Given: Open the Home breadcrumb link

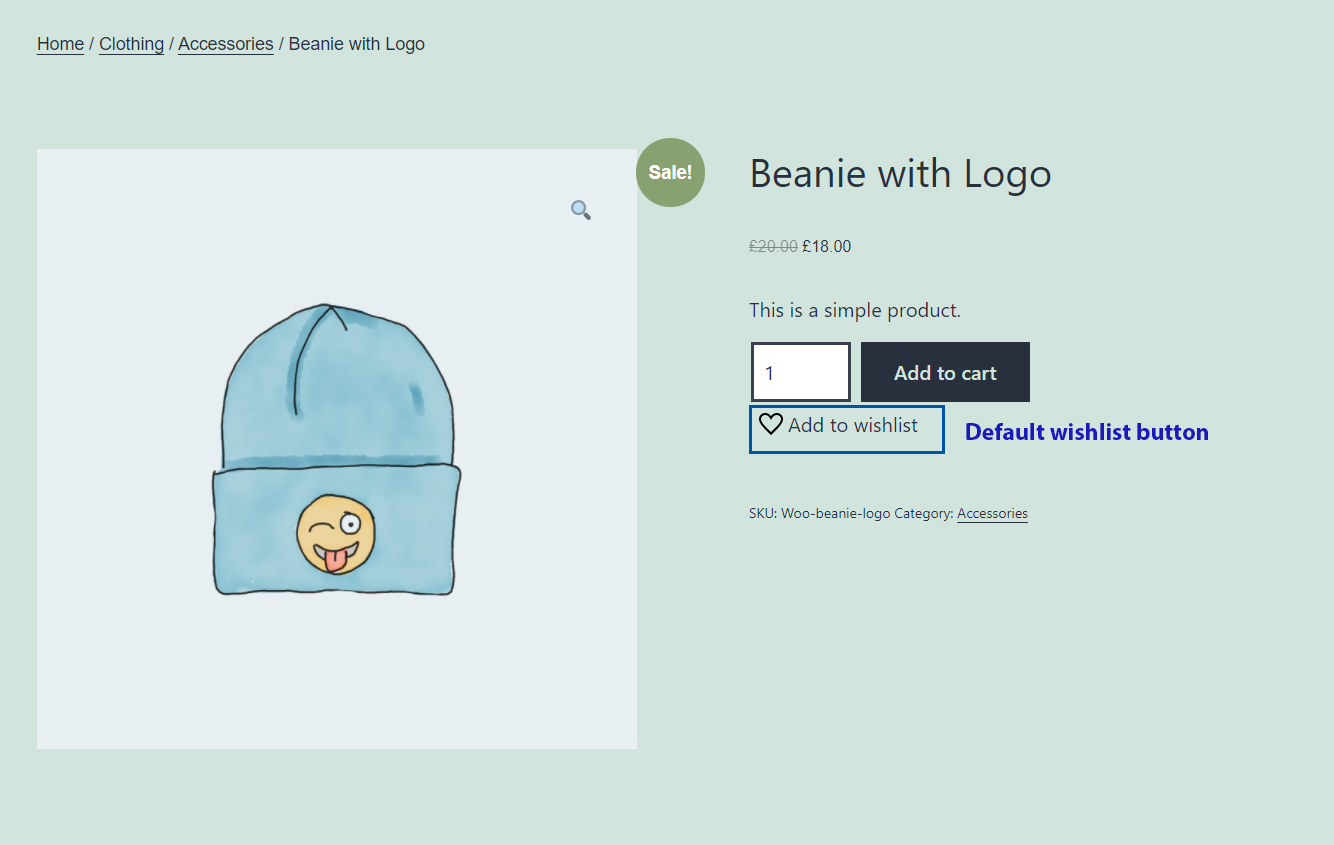Looking at the screenshot, I should point(60,44).
